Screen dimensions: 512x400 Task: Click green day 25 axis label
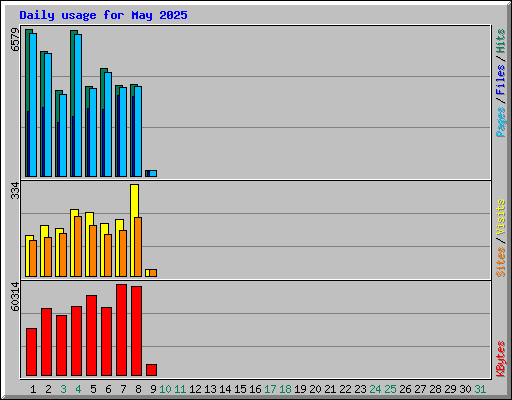tap(390, 389)
